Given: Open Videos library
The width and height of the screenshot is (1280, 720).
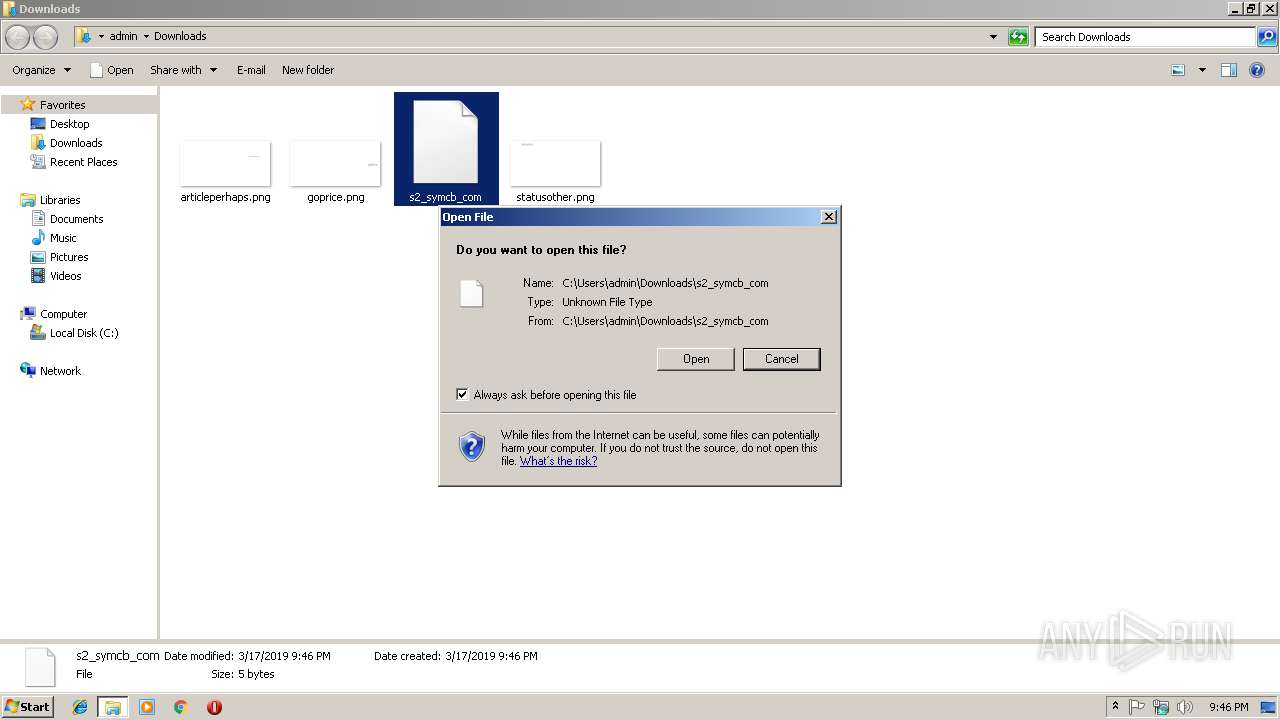Looking at the screenshot, I should tap(65, 276).
